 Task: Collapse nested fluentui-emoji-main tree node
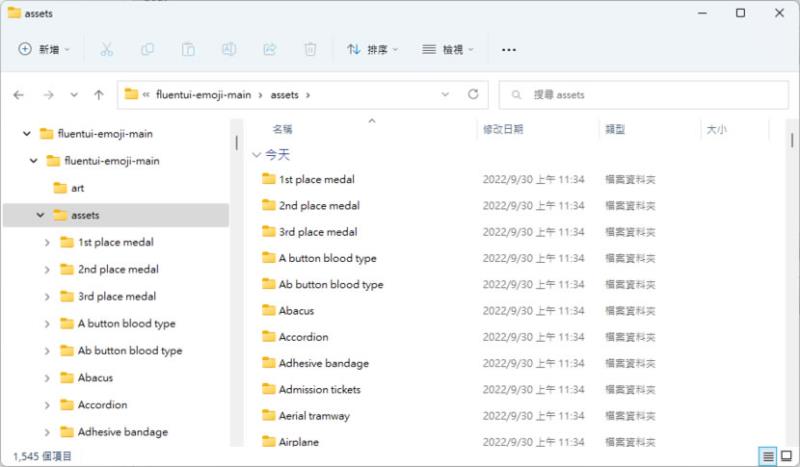coord(34,161)
